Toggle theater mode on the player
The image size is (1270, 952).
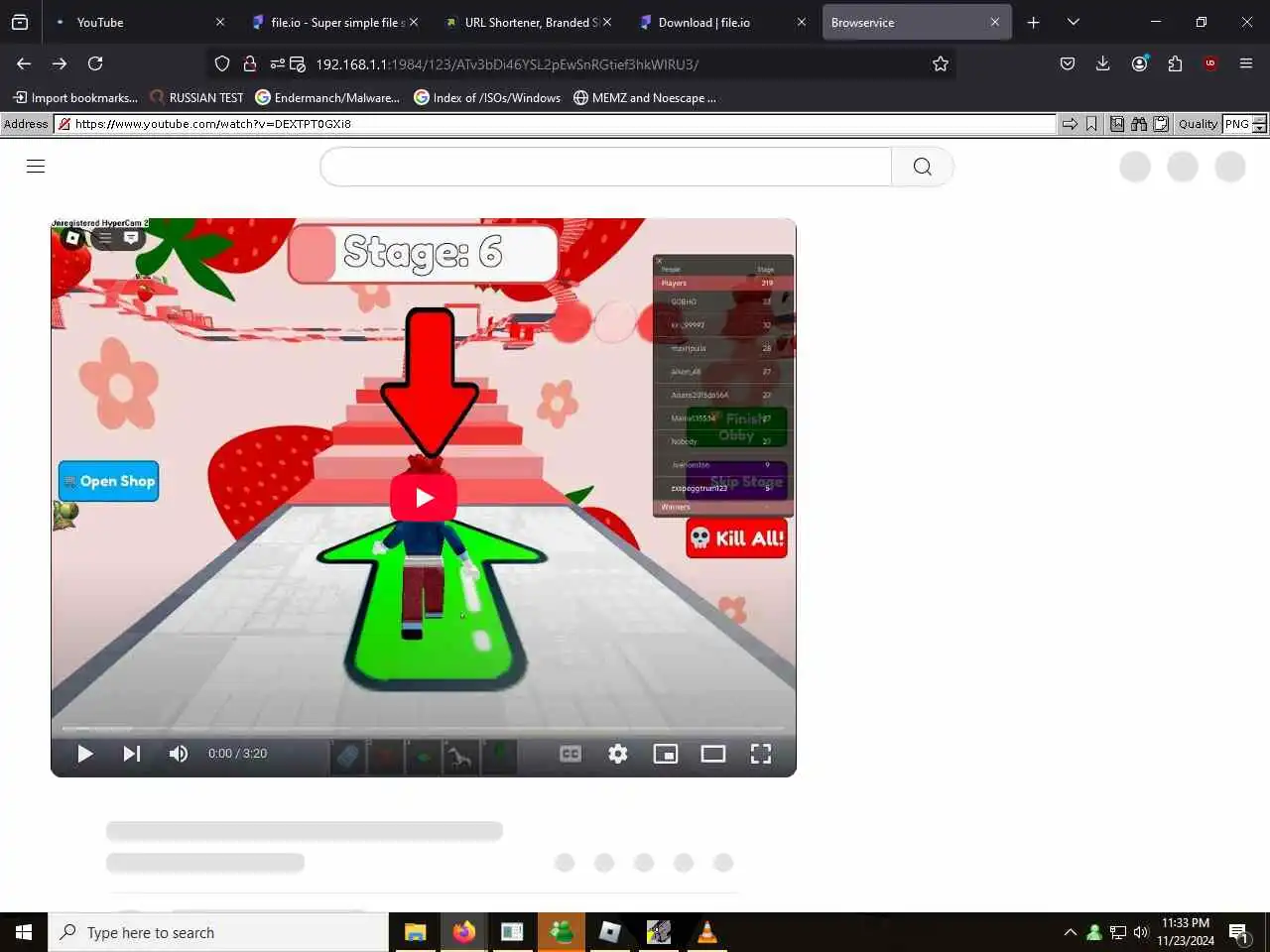click(713, 754)
